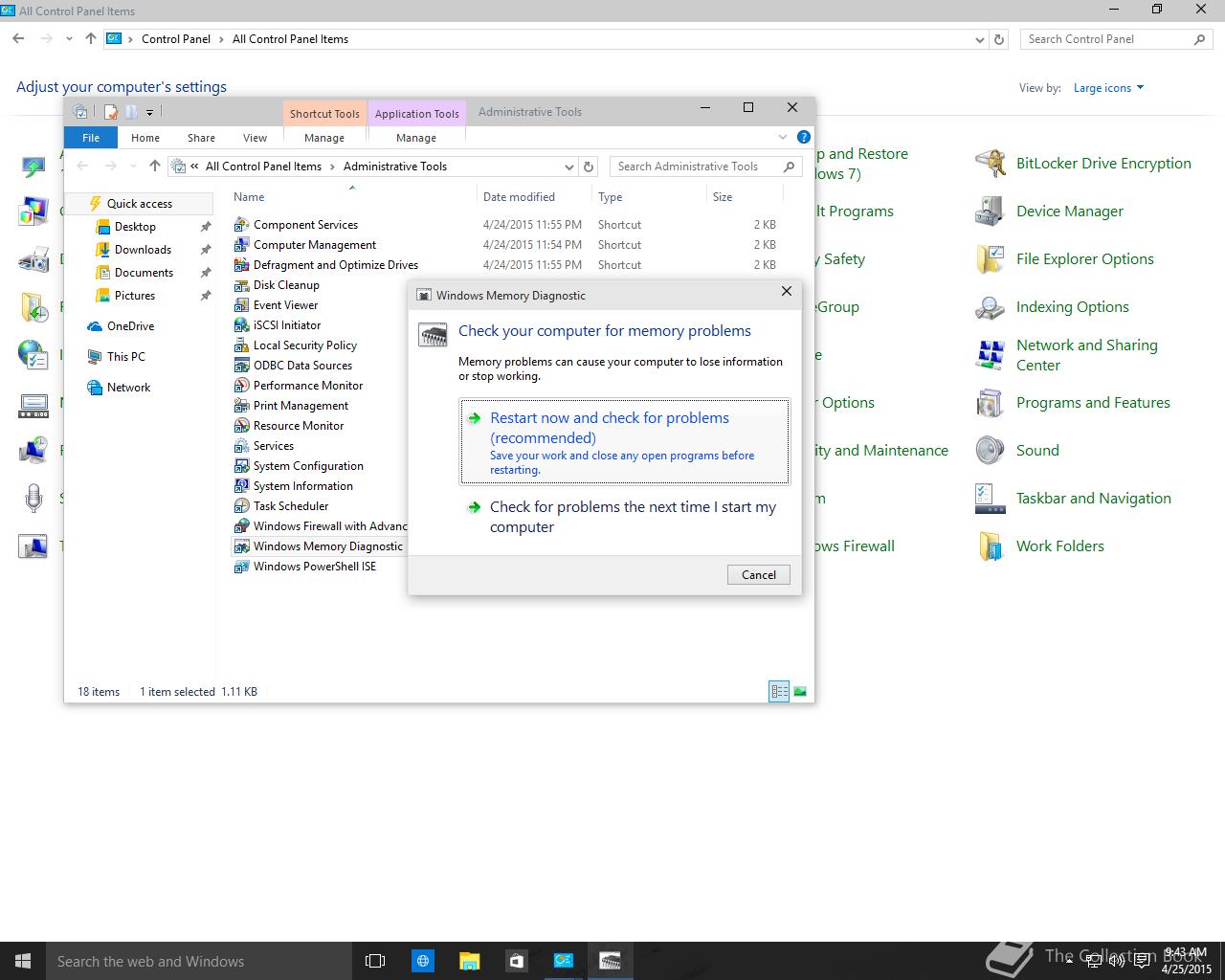
Task: Select the Services gear icon
Action: click(x=241, y=446)
